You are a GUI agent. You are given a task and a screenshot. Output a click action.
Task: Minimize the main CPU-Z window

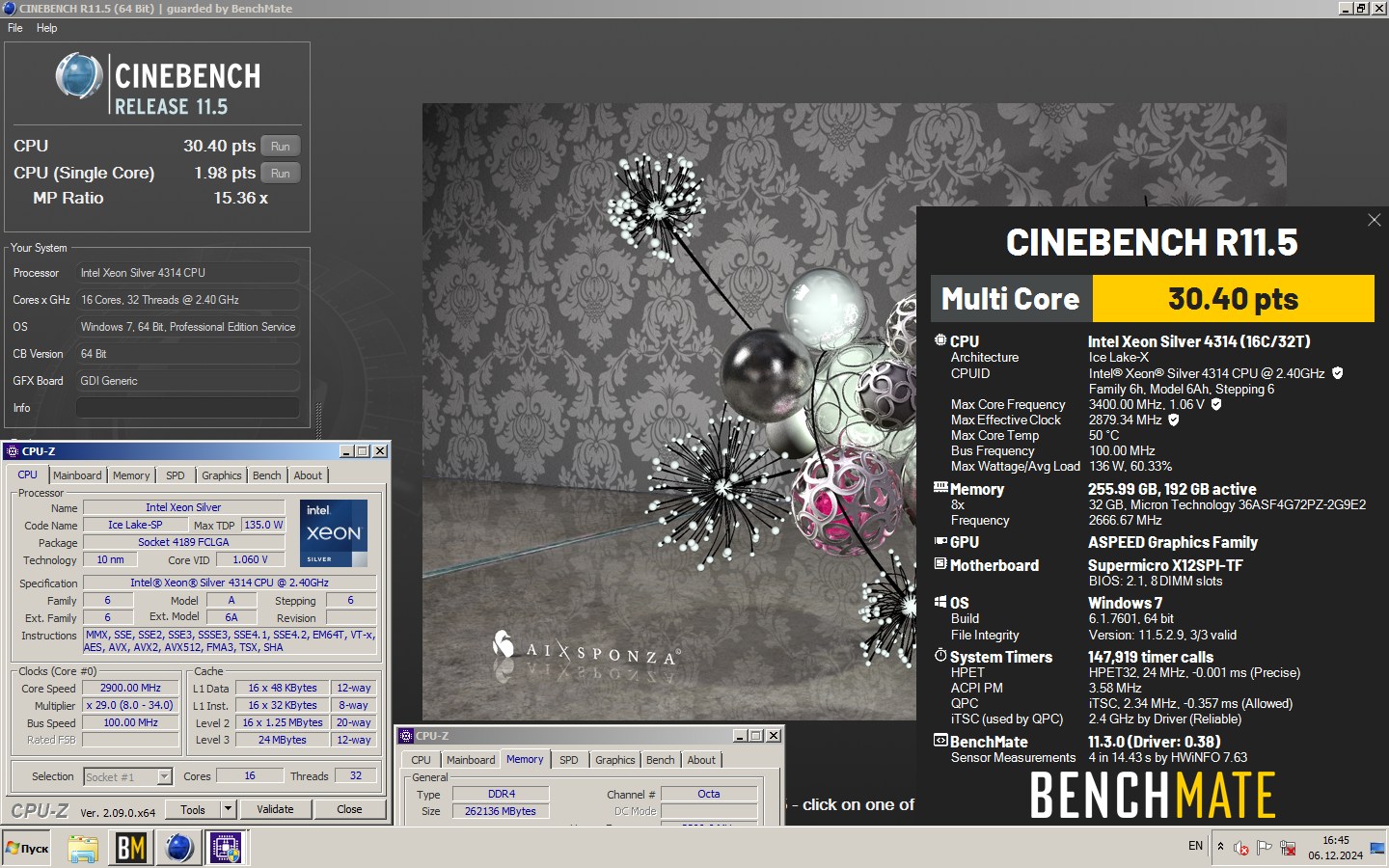click(347, 451)
